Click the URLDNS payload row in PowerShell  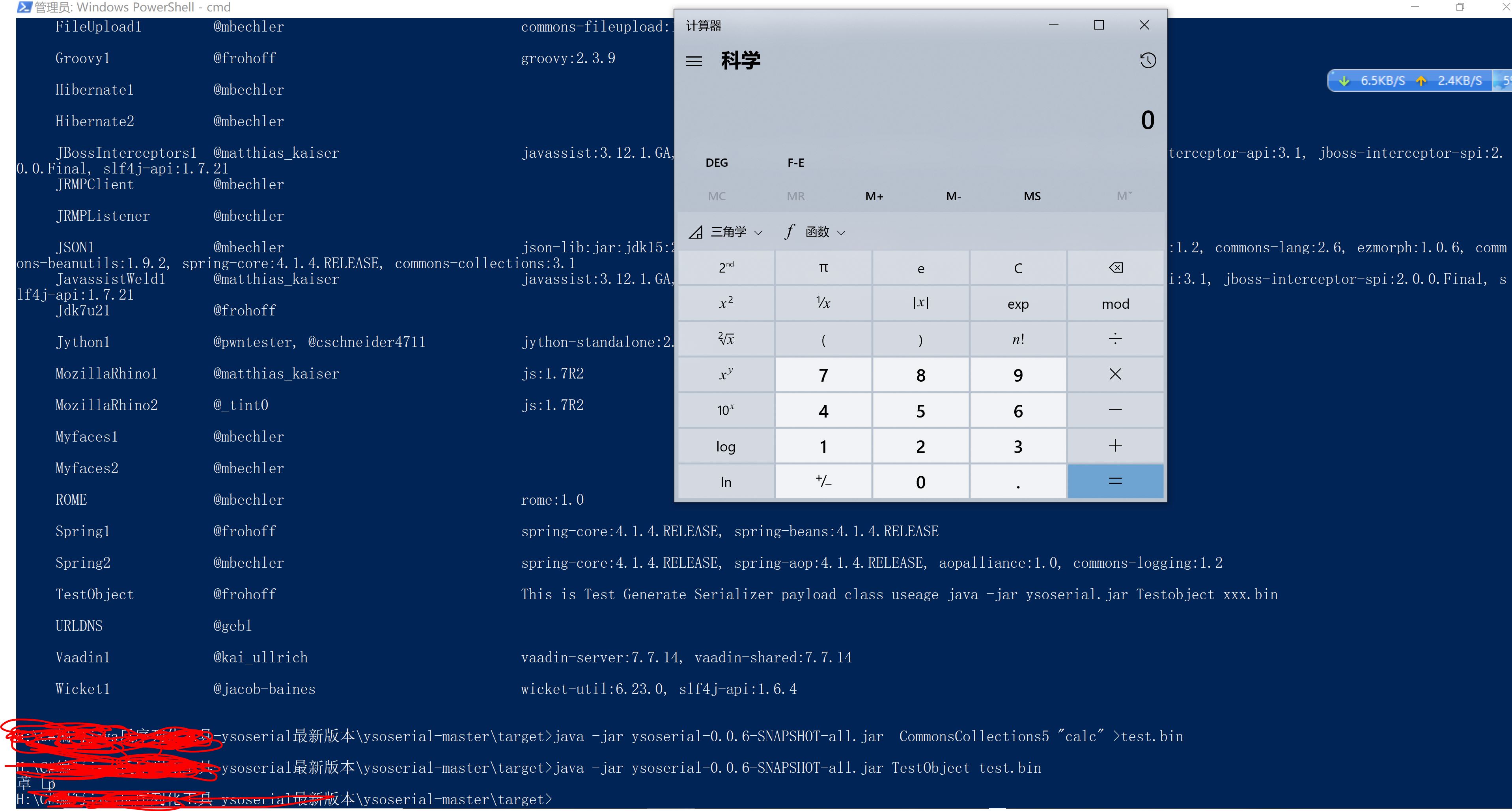pos(154,626)
